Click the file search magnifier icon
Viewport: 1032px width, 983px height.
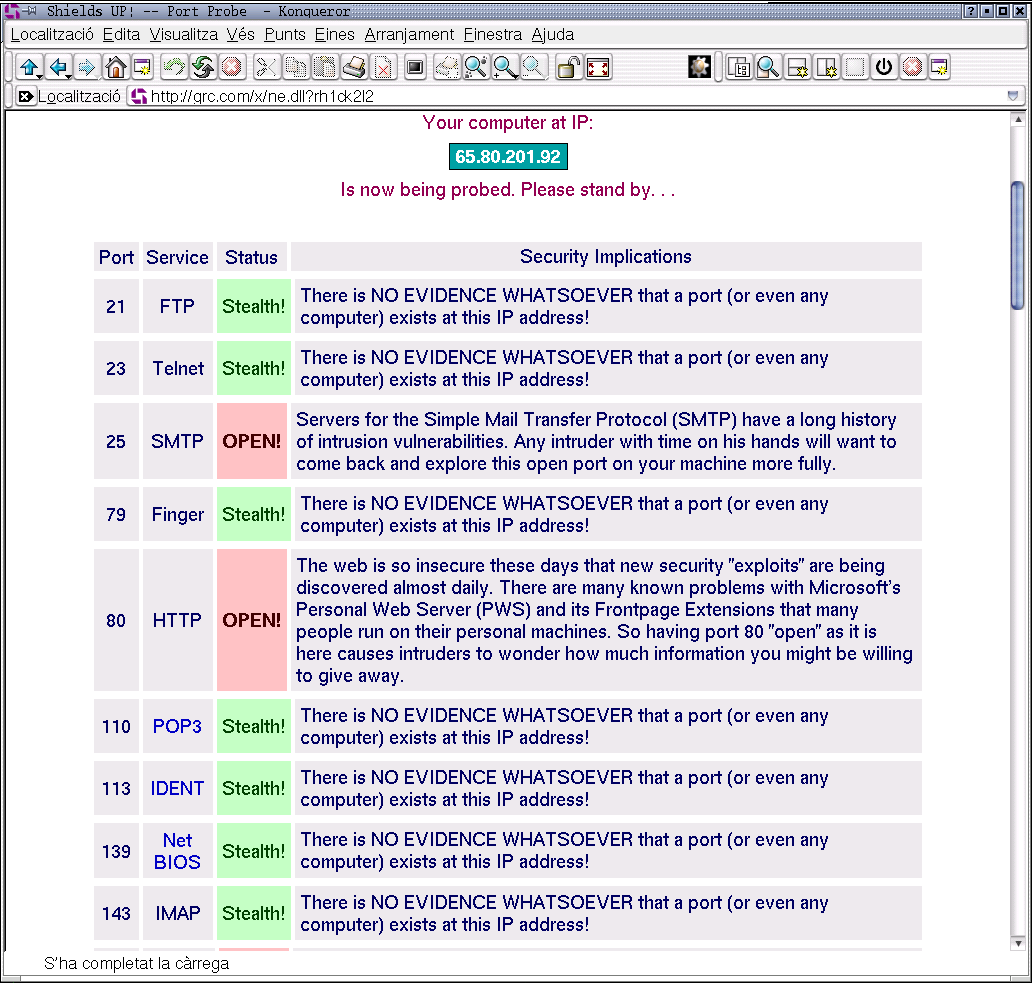(x=767, y=66)
